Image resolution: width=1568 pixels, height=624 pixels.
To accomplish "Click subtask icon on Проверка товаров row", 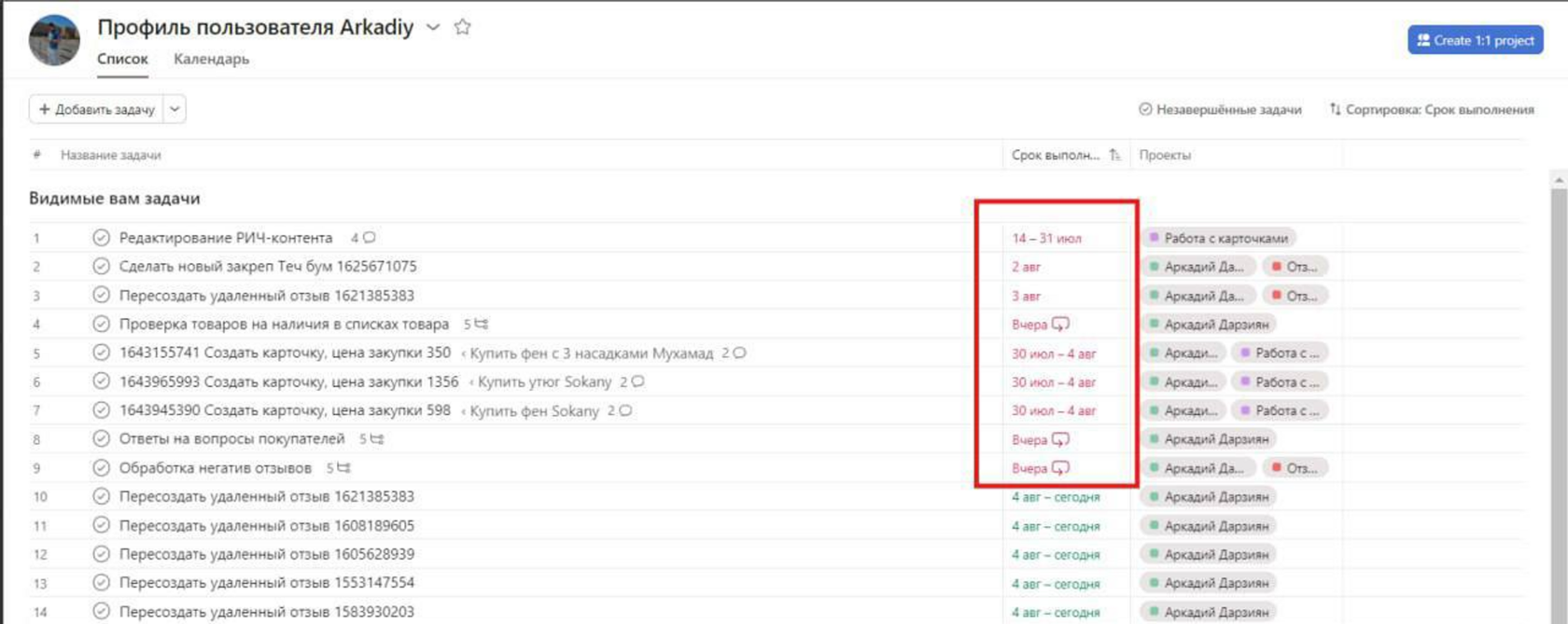I will pos(481,324).
